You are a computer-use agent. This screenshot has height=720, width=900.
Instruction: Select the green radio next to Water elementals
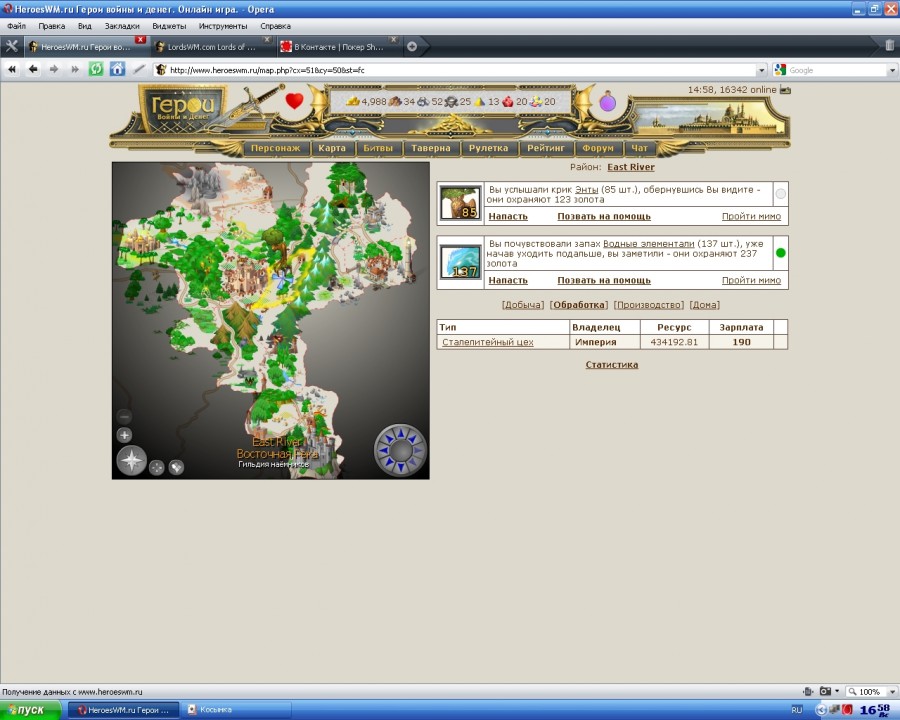[x=781, y=253]
